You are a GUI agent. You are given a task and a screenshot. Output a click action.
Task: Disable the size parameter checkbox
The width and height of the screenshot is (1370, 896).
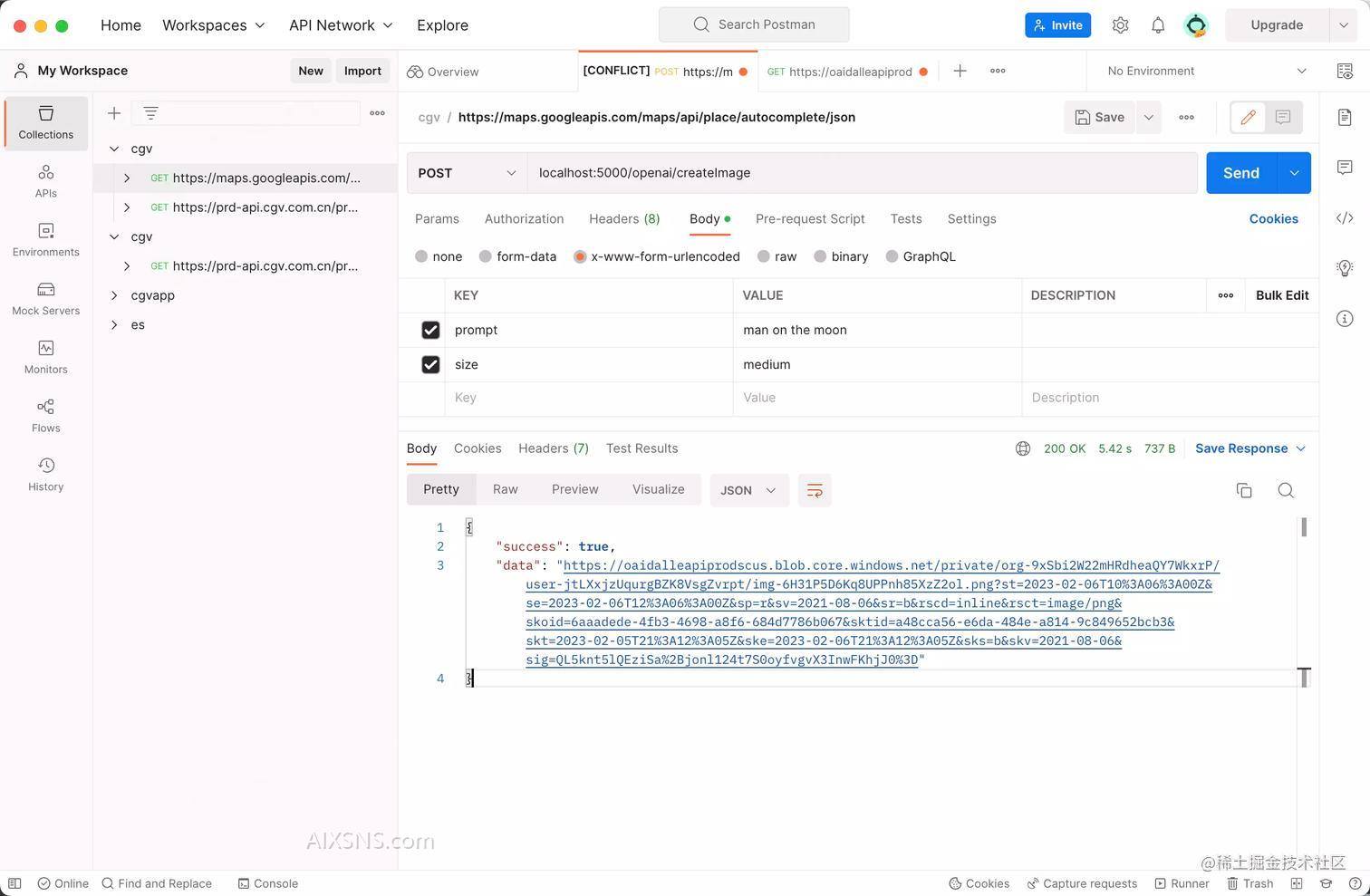click(x=430, y=364)
